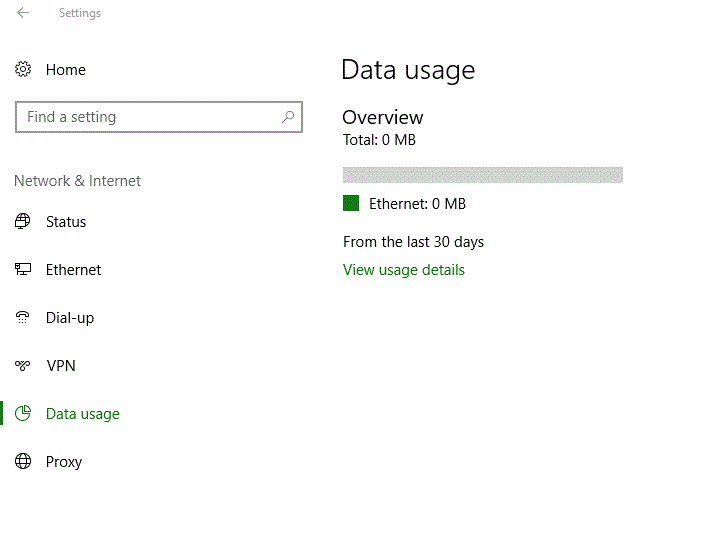
Task: Go to Settings Home
Action: (66, 70)
